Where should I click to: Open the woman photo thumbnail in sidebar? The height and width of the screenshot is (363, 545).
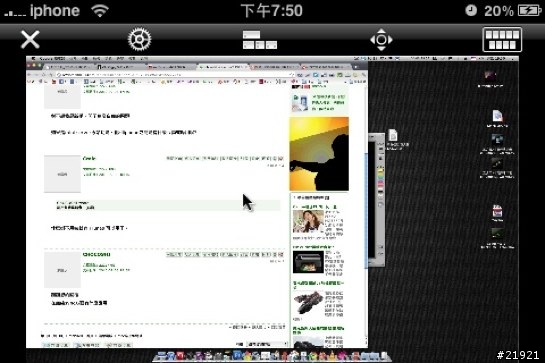pyautogui.click(x=308, y=221)
